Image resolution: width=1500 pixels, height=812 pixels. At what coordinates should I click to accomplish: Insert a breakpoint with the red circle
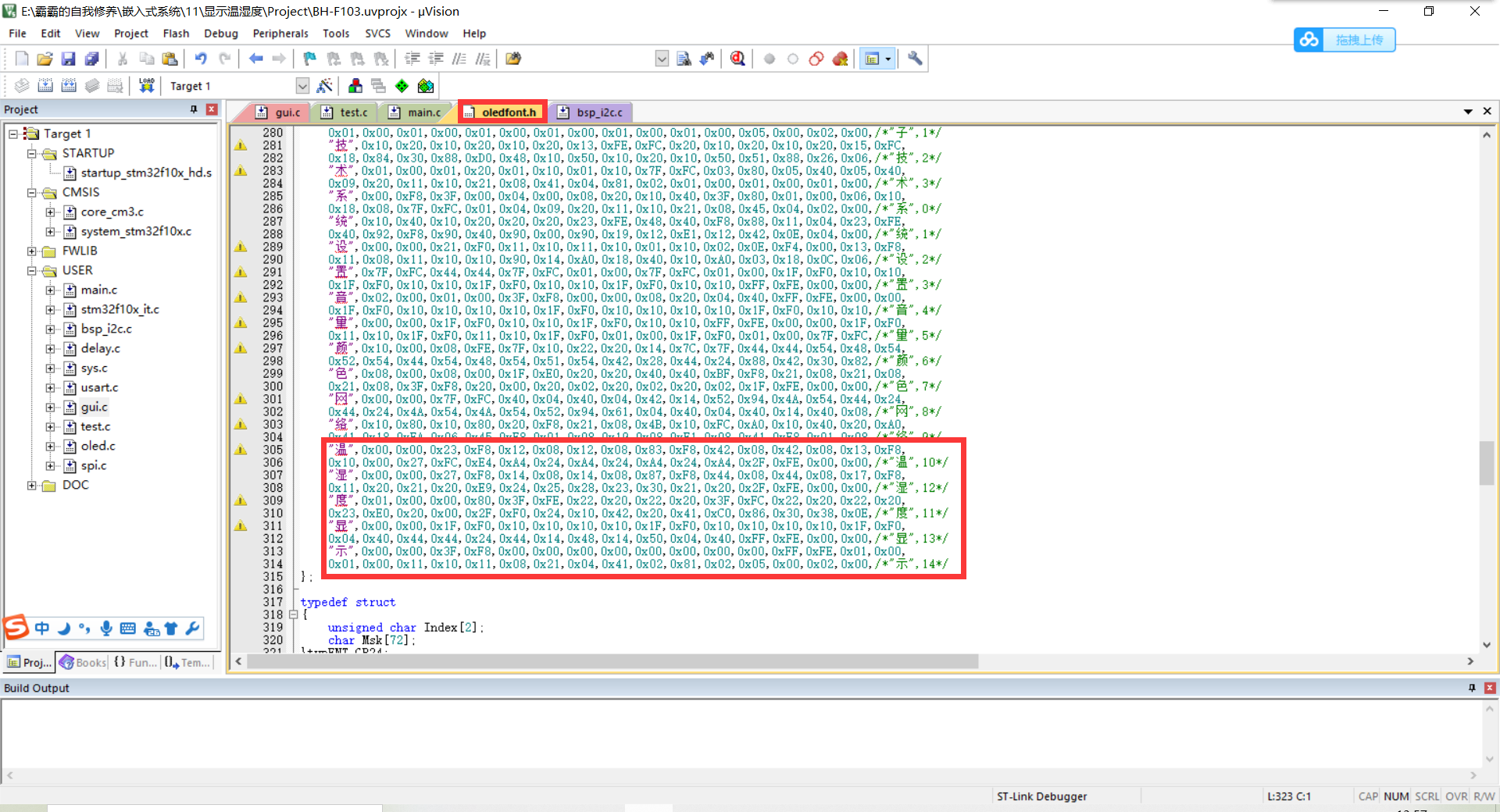click(x=770, y=59)
